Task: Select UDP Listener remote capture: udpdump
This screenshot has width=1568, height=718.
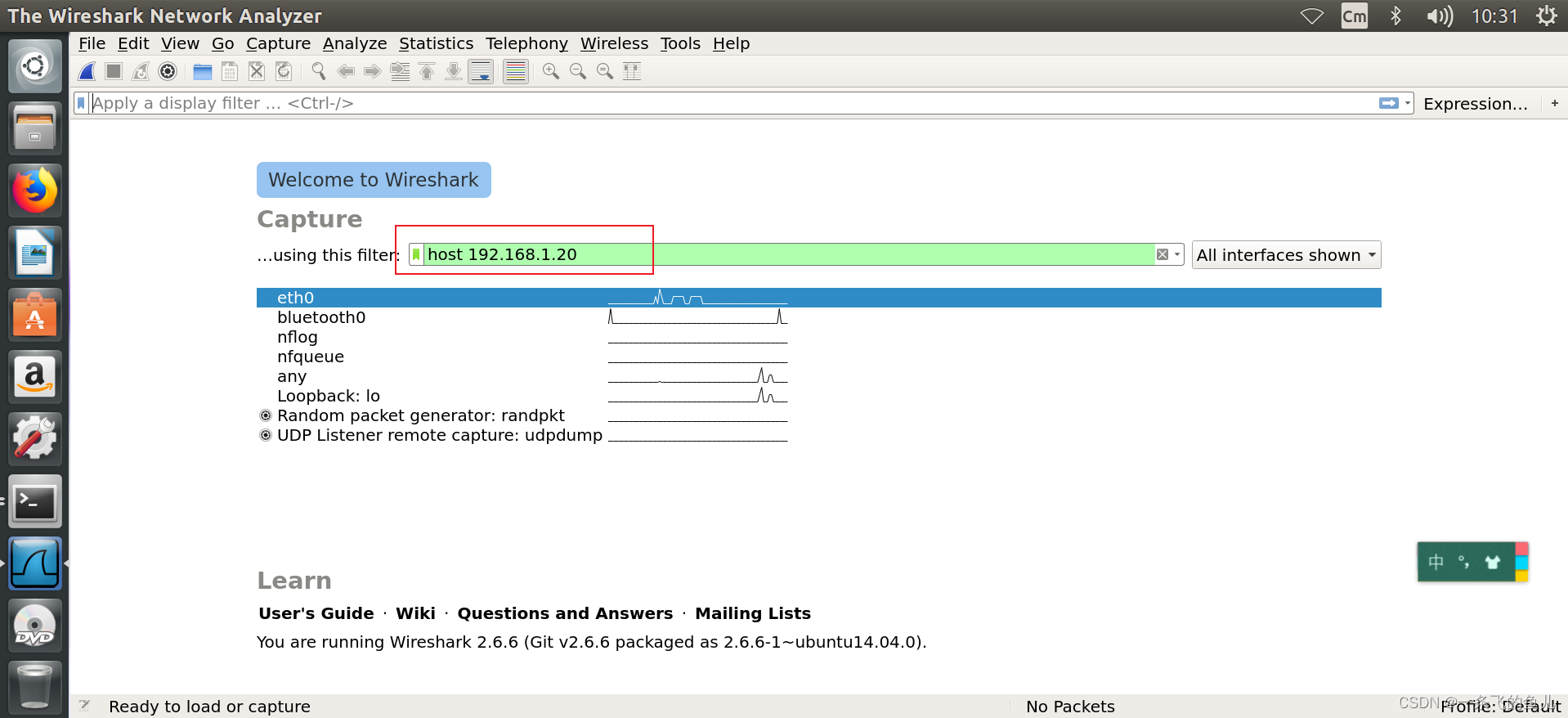Action: point(819,435)
